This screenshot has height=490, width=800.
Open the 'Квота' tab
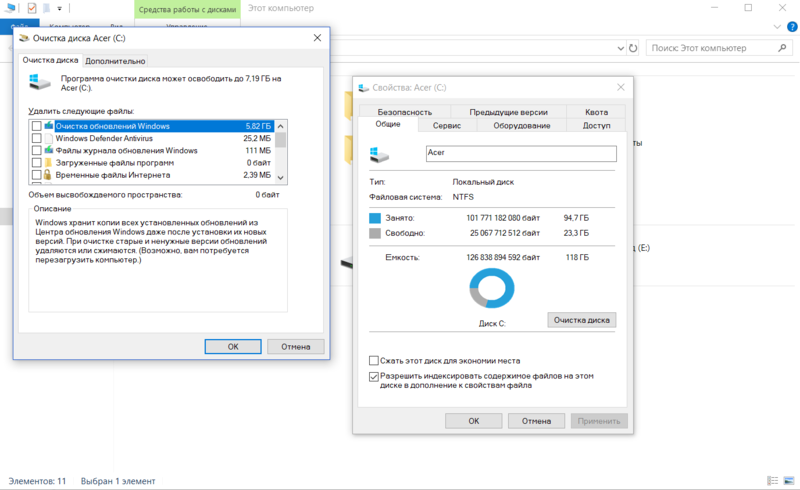(596, 112)
